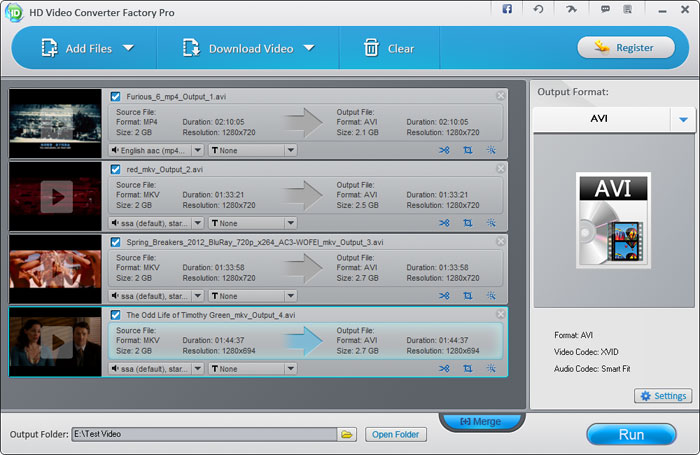
Task: Clip the red_mkv video with scissors icon
Action: (x=444, y=223)
